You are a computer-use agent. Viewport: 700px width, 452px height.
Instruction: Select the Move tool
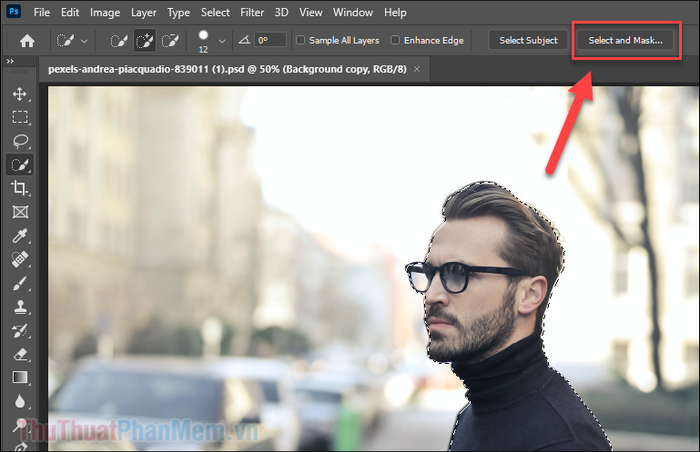point(20,94)
